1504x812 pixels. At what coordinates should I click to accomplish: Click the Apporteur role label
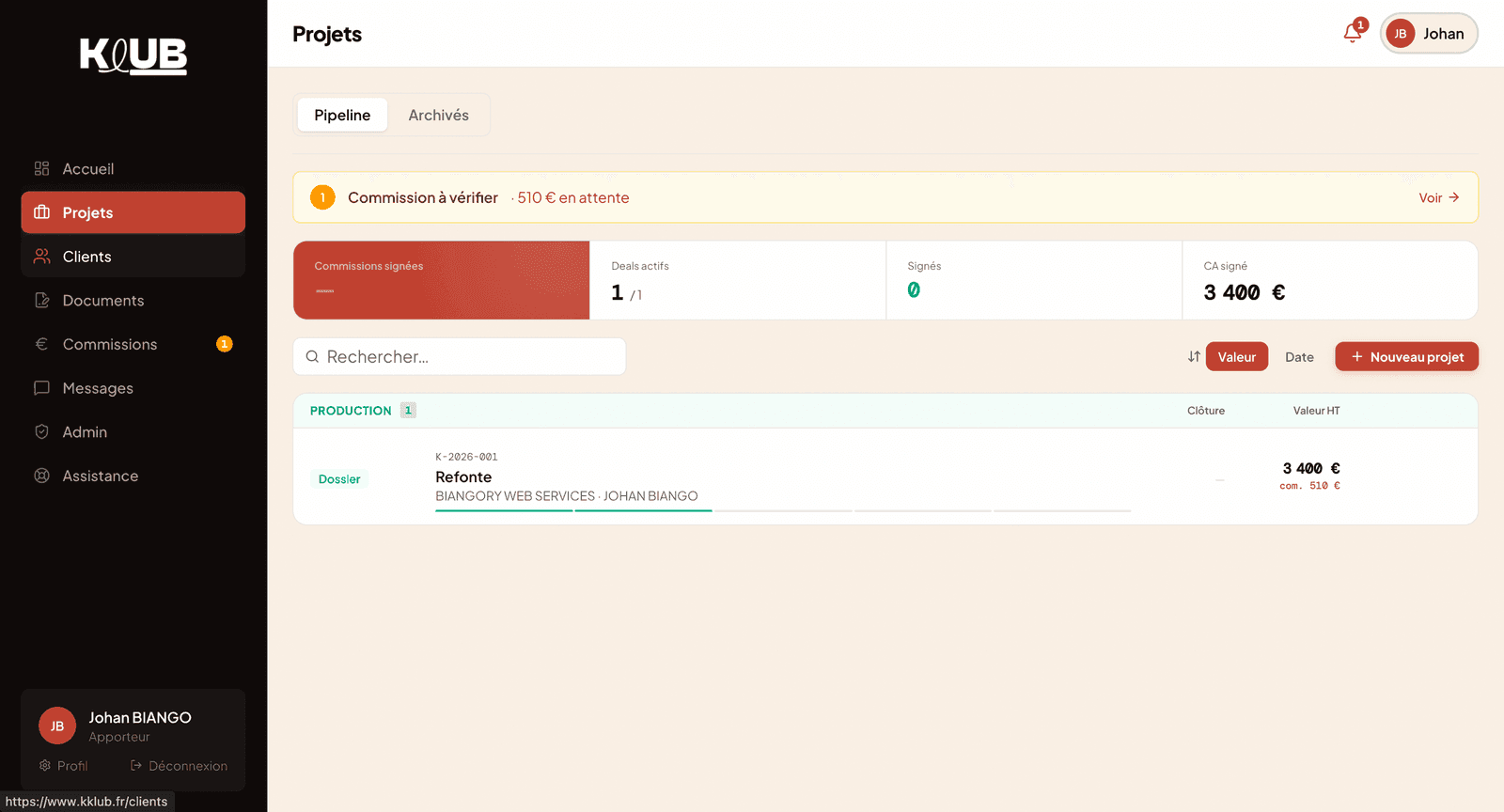[119, 737]
